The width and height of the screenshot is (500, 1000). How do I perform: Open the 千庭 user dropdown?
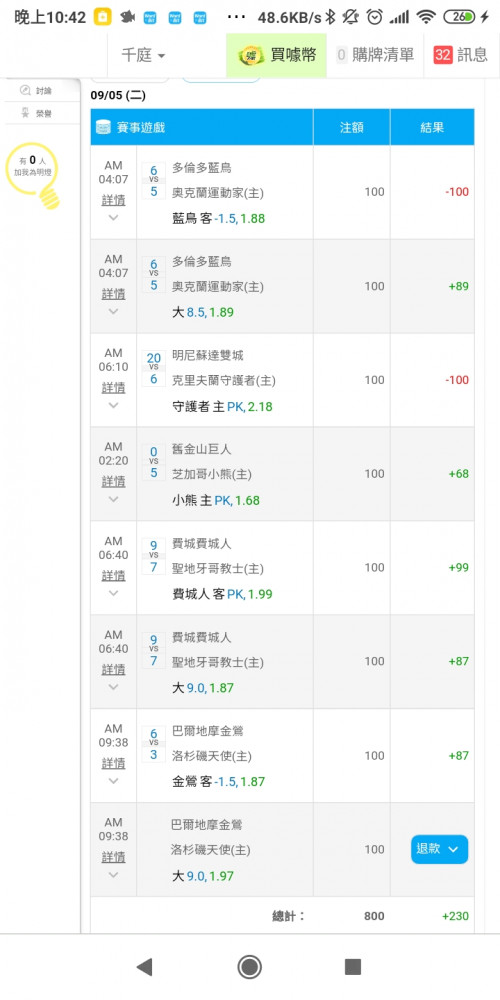pyautogui.click(x=143, y=55)
